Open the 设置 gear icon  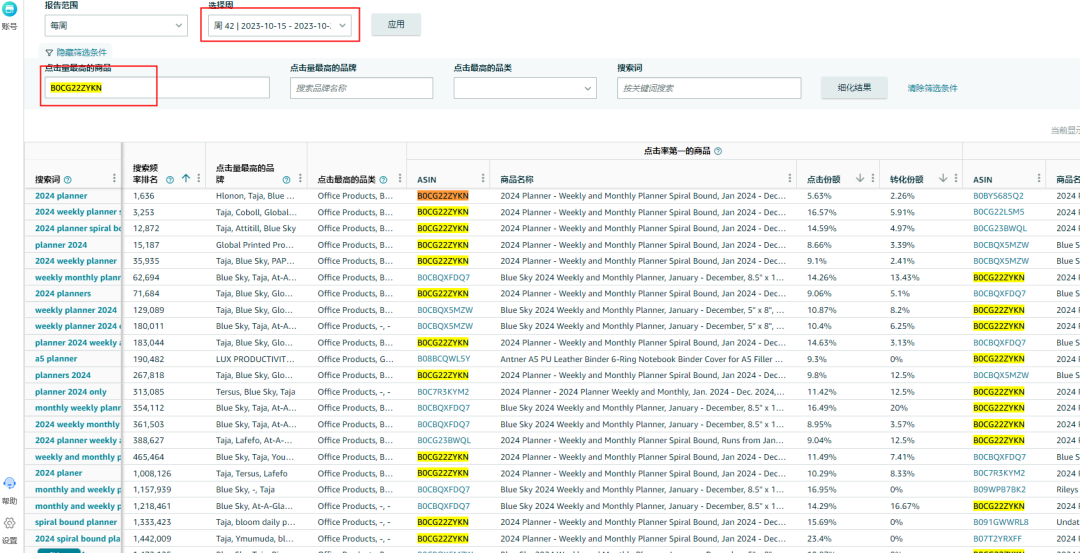pyautogui.click(x=10, y=523)
